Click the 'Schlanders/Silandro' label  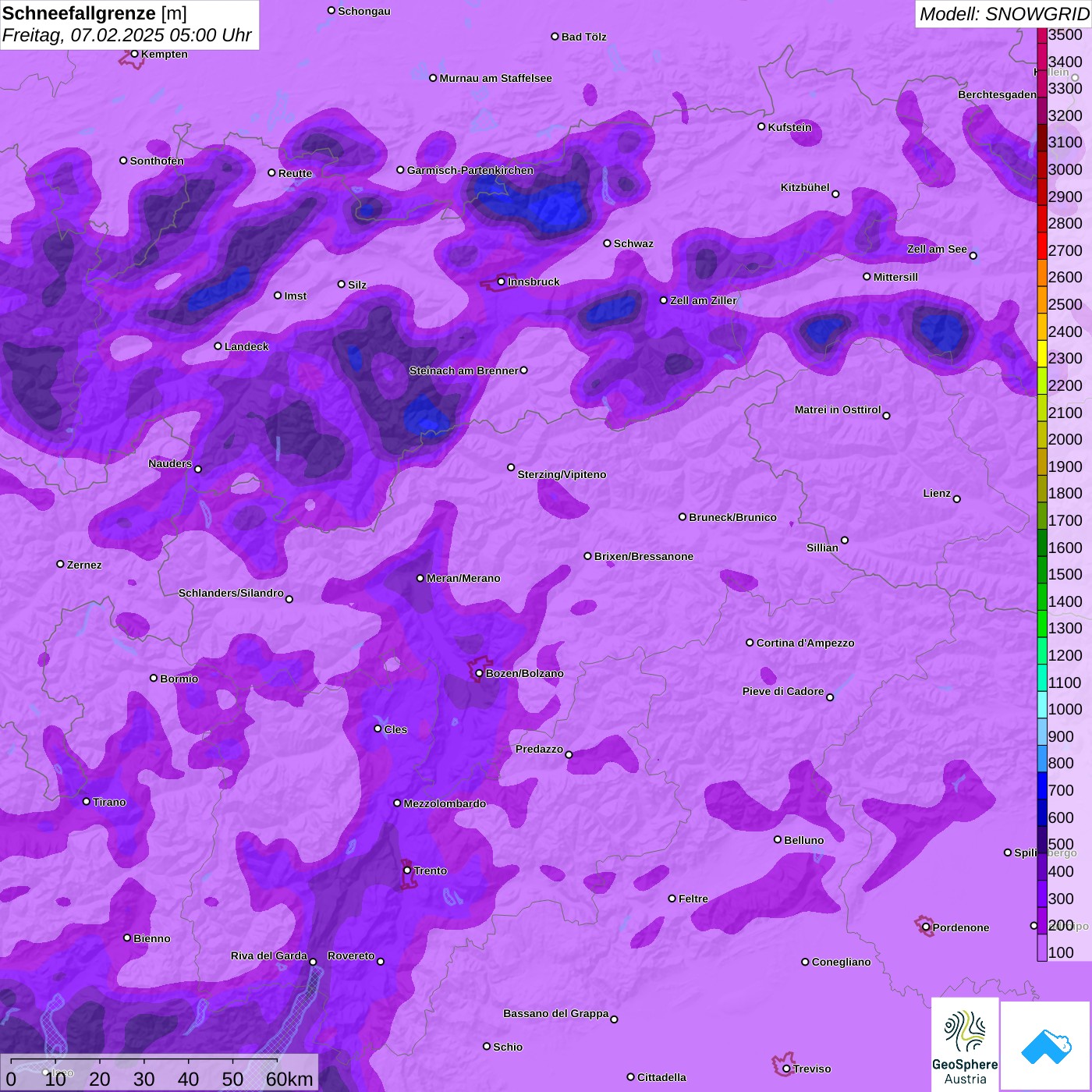[231, 593]
